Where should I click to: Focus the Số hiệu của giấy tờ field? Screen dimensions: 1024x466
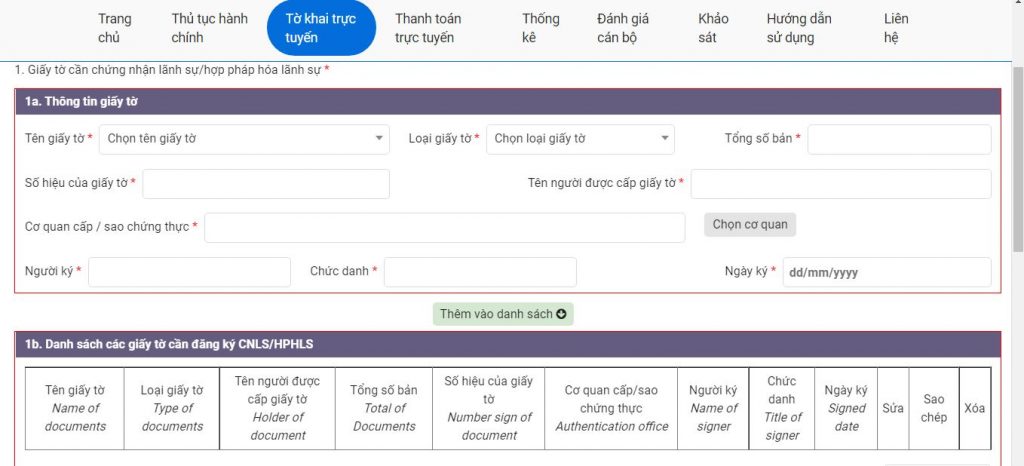(266, 184)
